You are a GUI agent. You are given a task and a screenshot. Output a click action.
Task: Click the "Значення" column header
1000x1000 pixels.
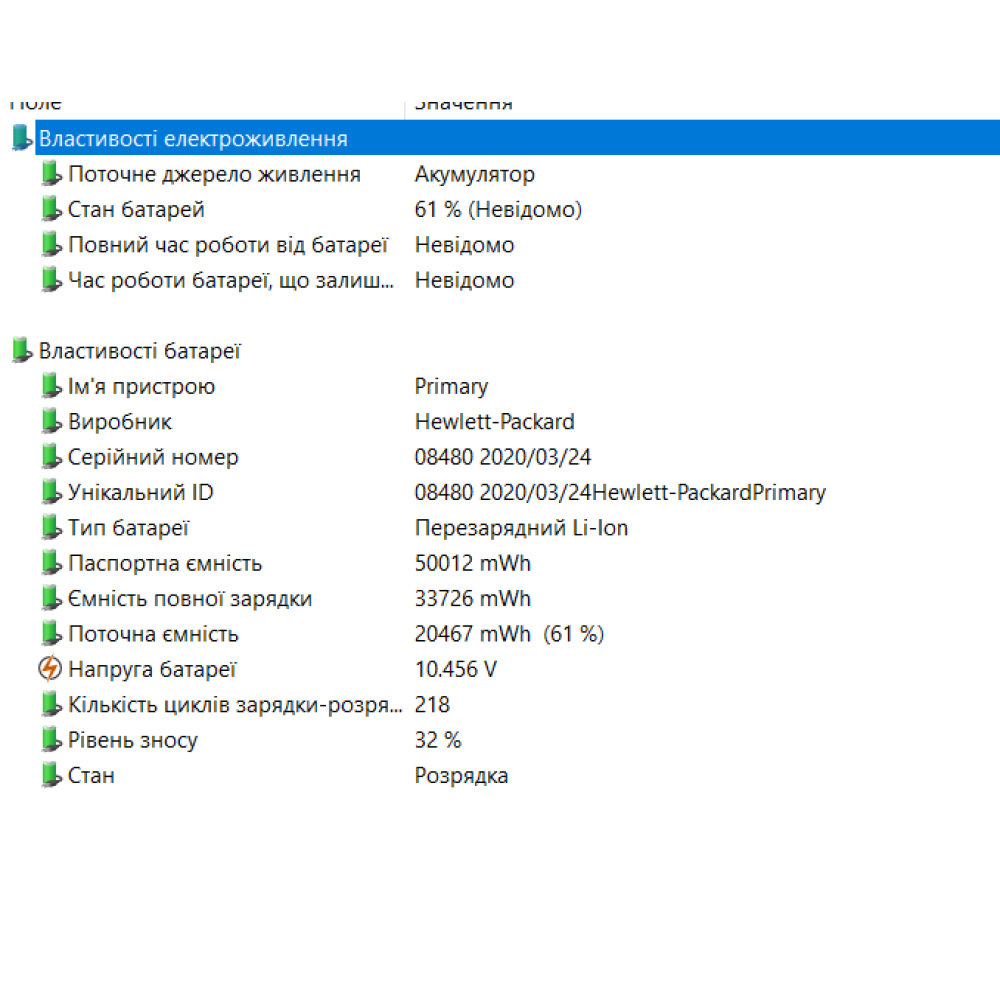[463, 104]
